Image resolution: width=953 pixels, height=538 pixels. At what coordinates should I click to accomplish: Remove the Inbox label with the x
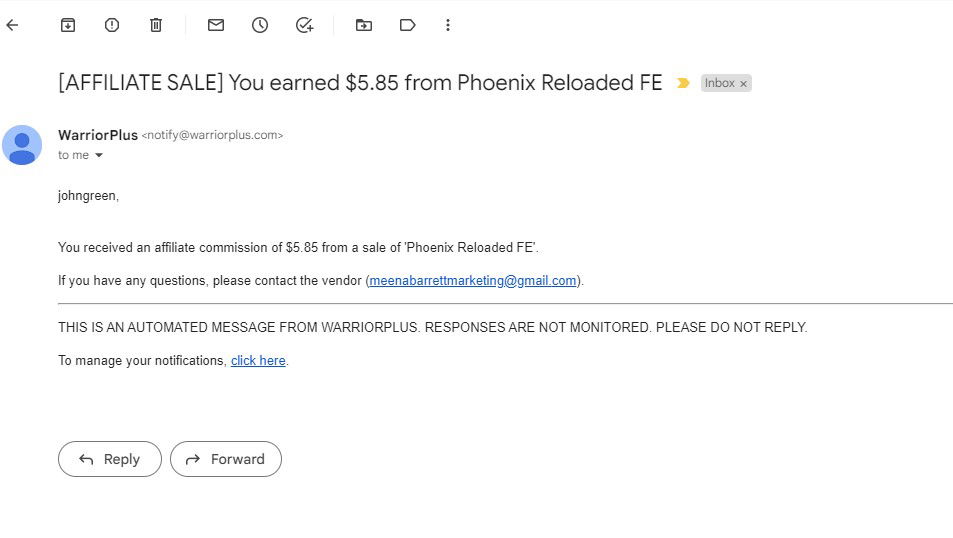coord(743,84)
